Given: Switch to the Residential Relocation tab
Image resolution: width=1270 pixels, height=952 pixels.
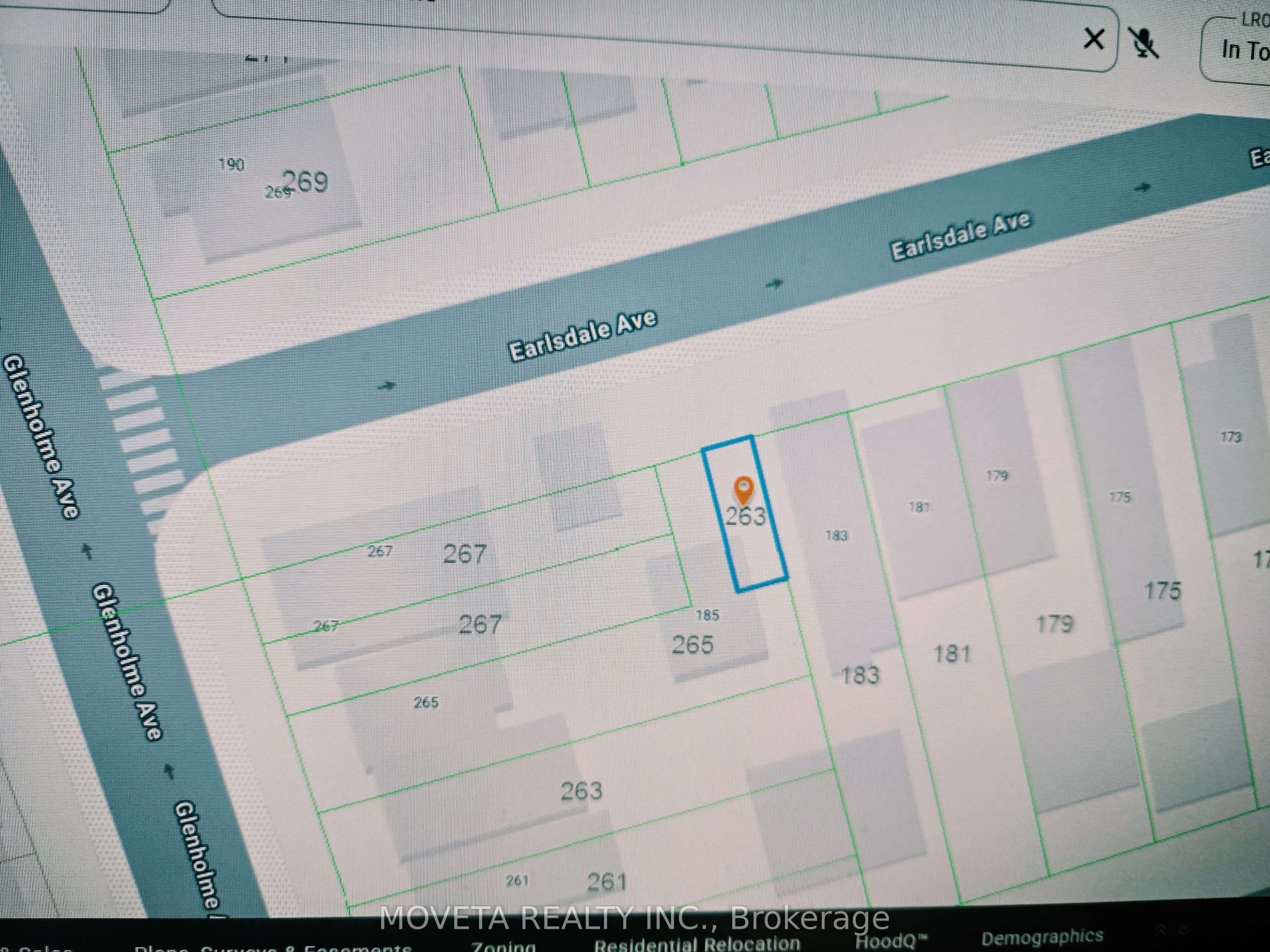Looking at the screenshot, I should 697,943.
